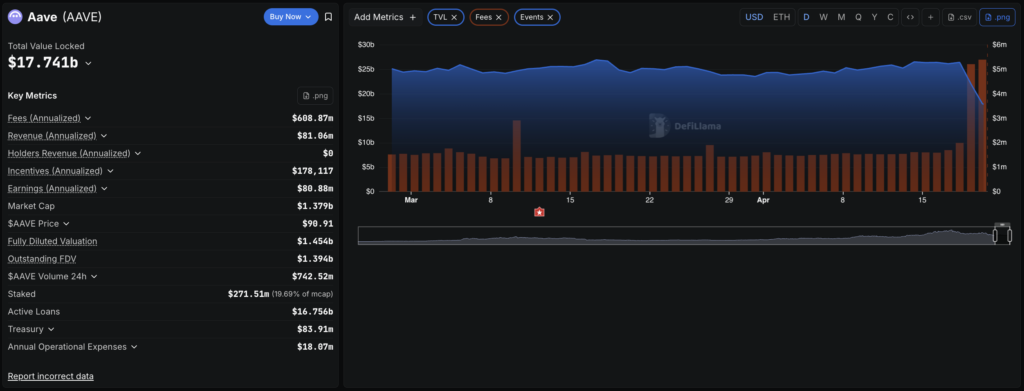The height and width of the screenshot is (391, 1024).
Task: Remove the Fees metric chip
Action: (499, 18)
